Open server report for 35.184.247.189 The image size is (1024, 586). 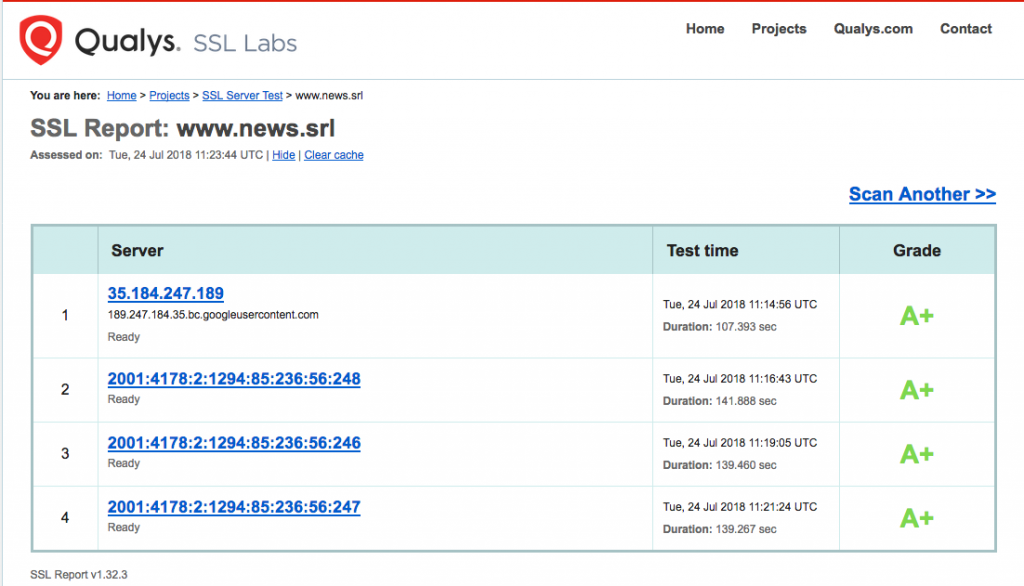(x=166, y=293)
